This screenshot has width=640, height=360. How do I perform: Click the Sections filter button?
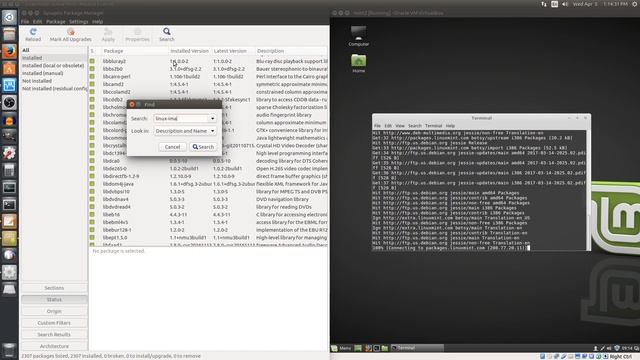[54, 288]
